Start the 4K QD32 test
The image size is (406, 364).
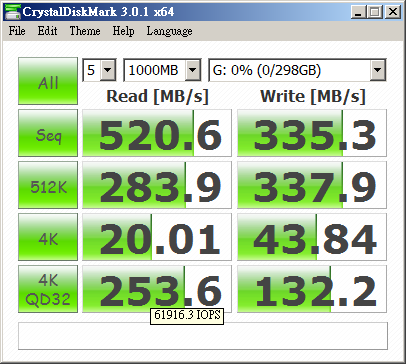pyautogui.click(x=48, y=289)
